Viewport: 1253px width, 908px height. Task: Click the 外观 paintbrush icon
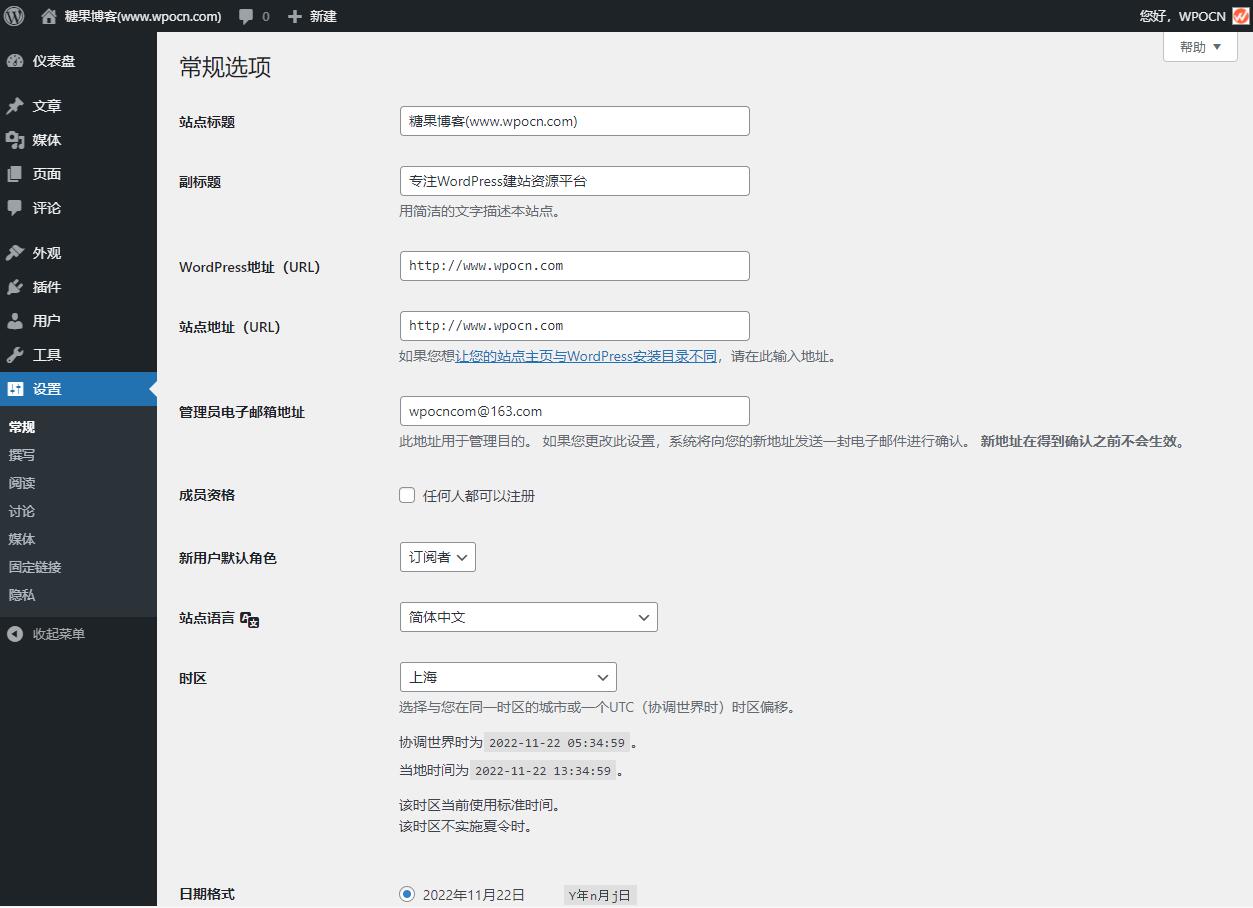(15, 253)
